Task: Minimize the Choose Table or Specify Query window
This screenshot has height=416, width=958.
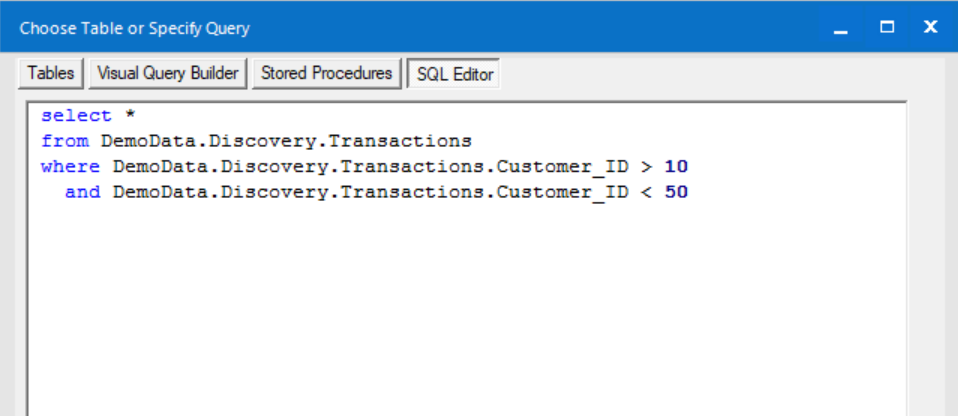Action: click(841, 28)
